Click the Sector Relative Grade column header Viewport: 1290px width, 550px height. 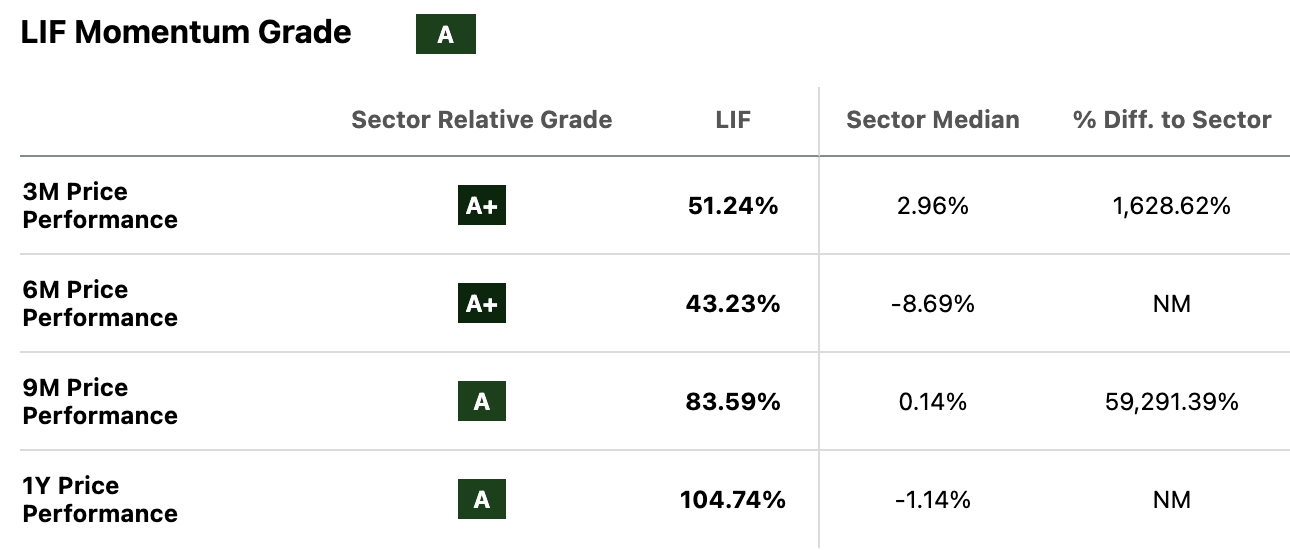point(481,120)
